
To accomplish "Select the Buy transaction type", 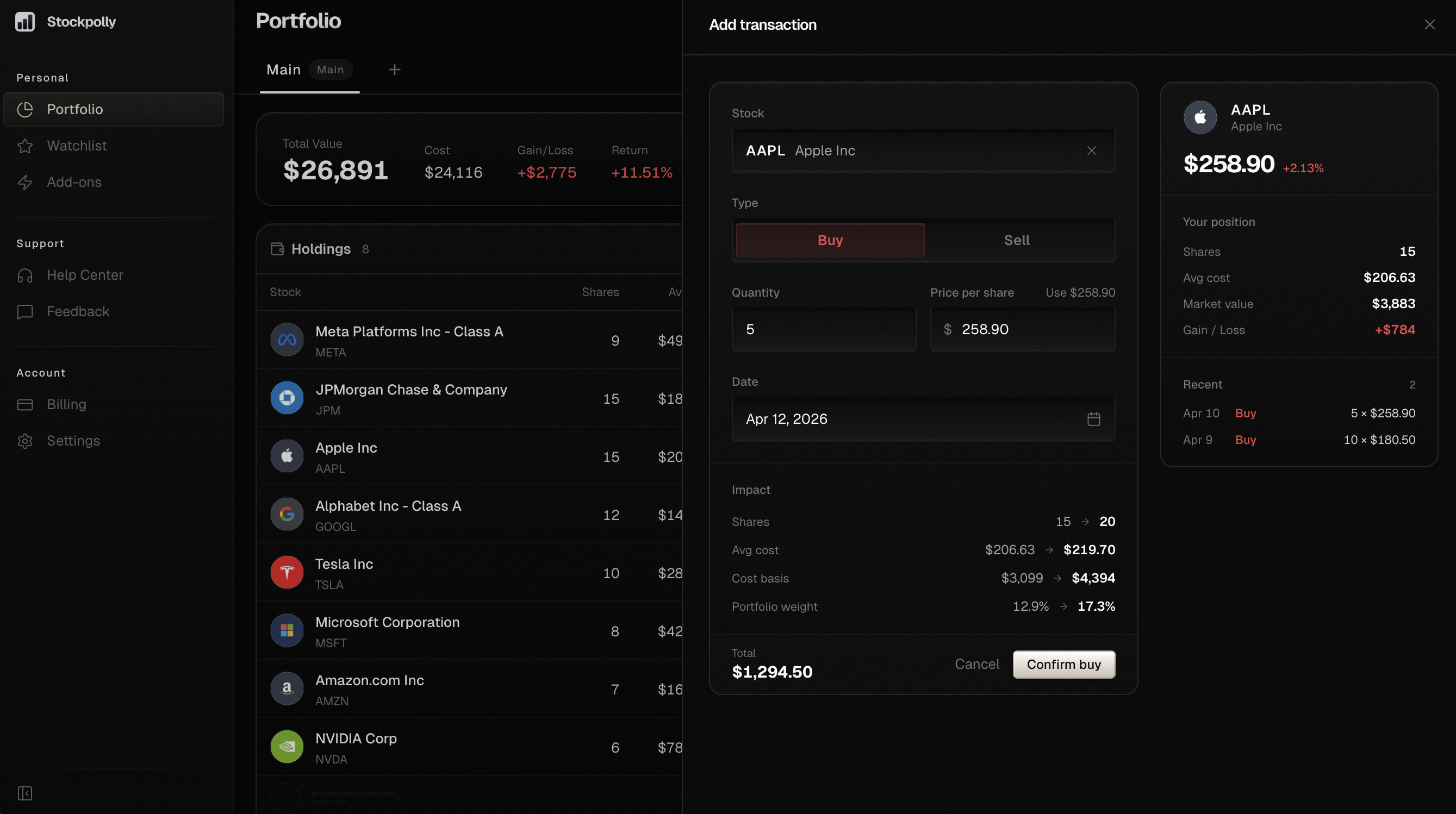I will (x=829, y=240).
